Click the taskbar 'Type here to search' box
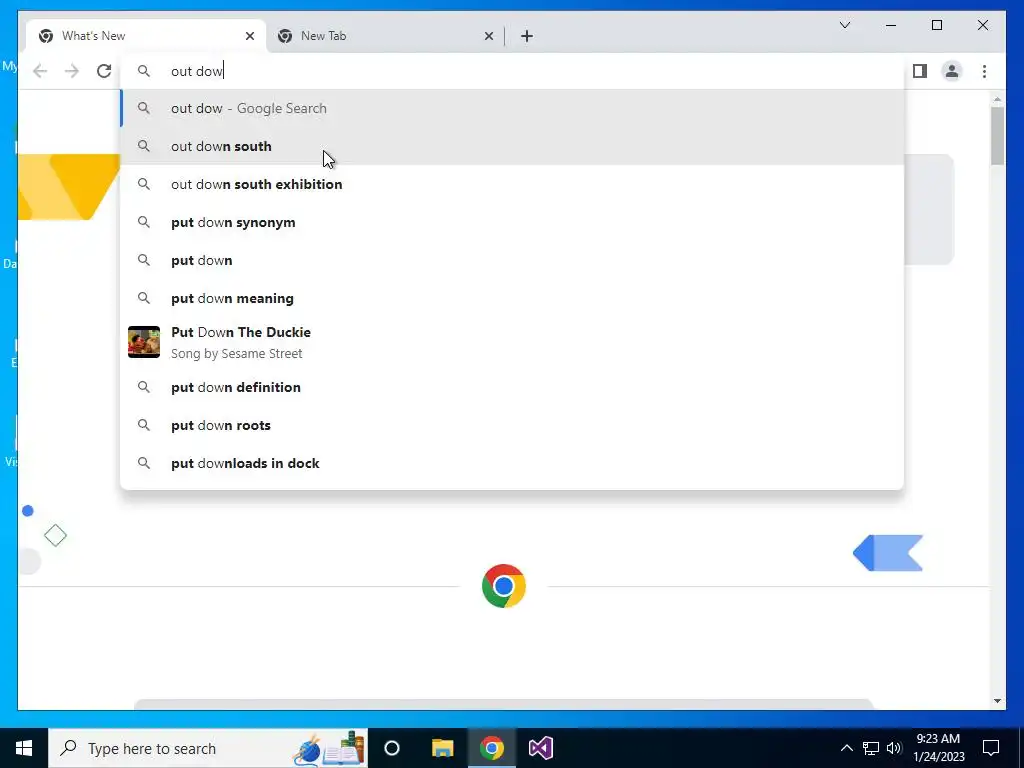 [208, 748]
